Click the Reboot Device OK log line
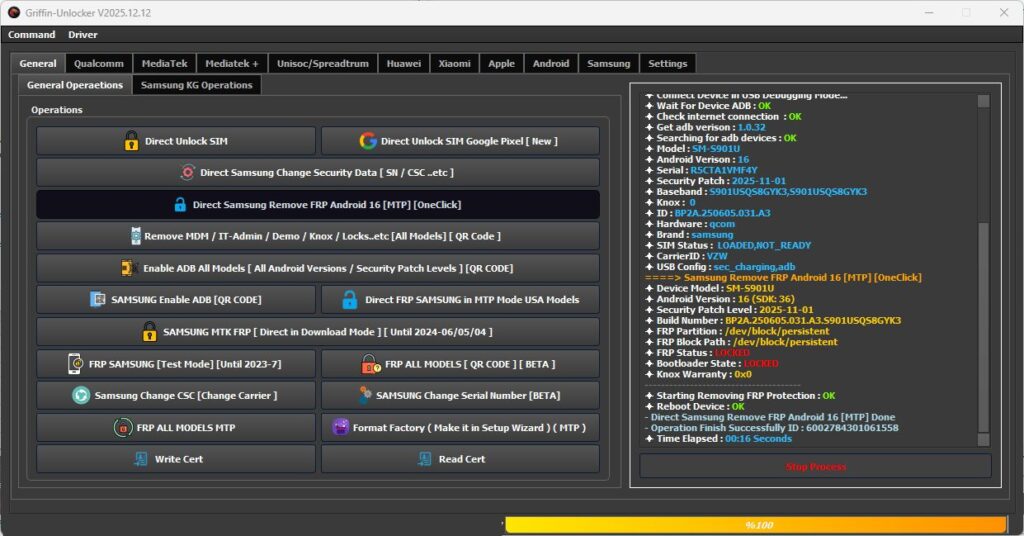The height and width of the screenshot is (536, 1024). (x=695, y=406)
